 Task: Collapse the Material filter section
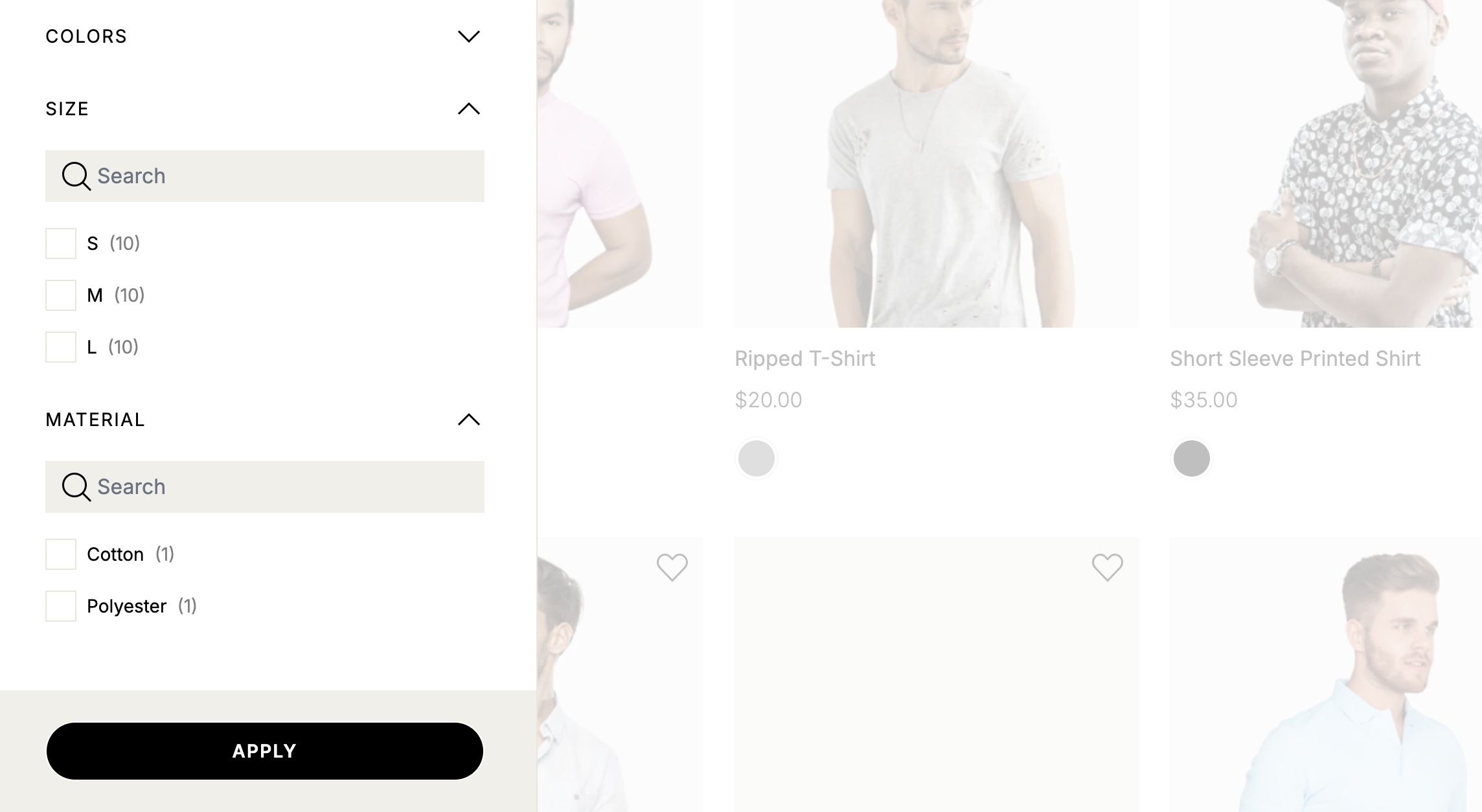click(x=469, y=420)
